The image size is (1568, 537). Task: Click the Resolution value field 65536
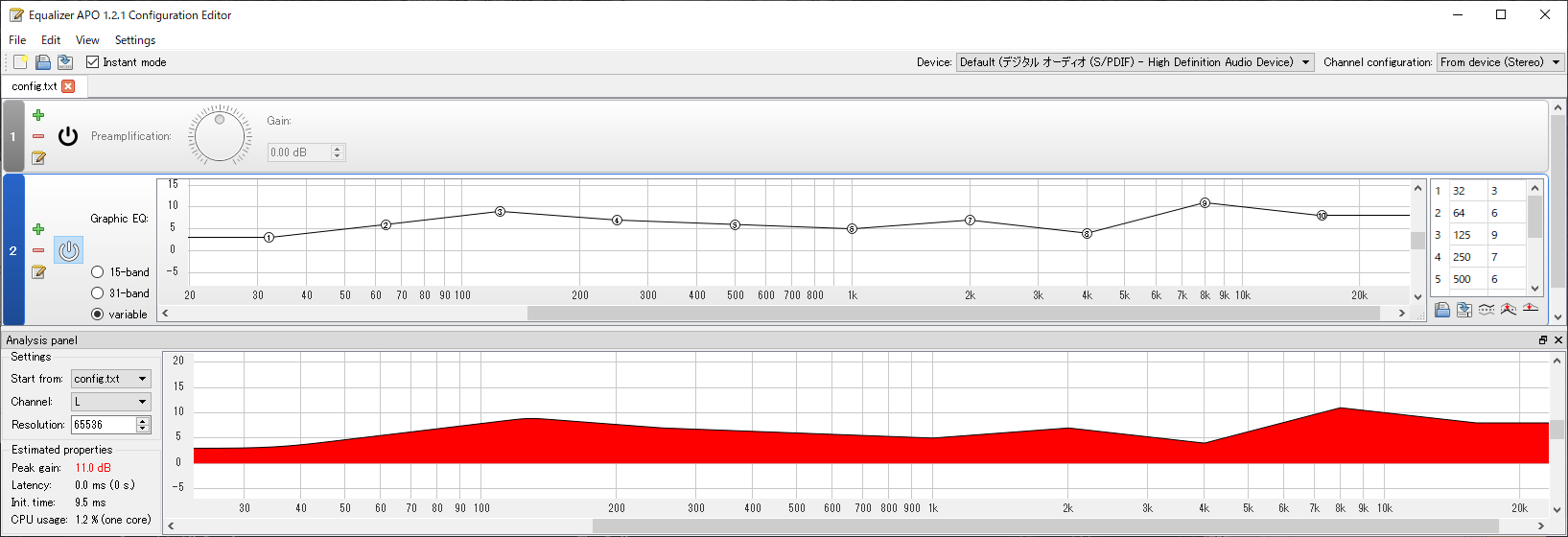105,425
